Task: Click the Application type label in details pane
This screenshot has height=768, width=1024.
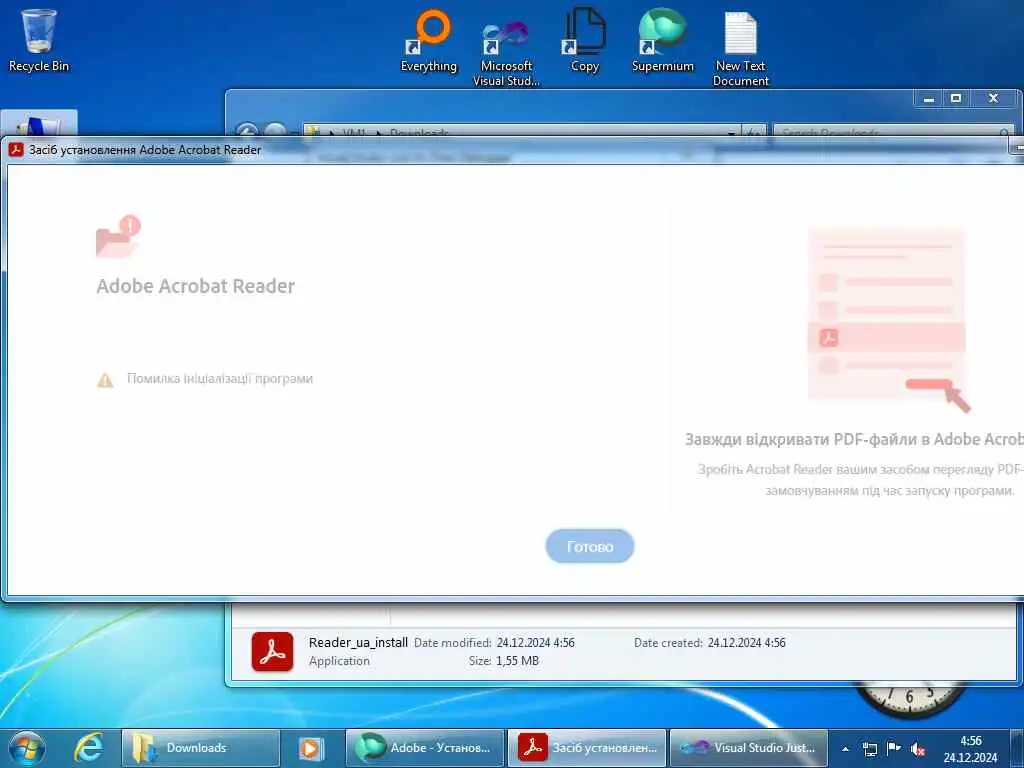Action: pyautogui.click(x=339, y=661)
